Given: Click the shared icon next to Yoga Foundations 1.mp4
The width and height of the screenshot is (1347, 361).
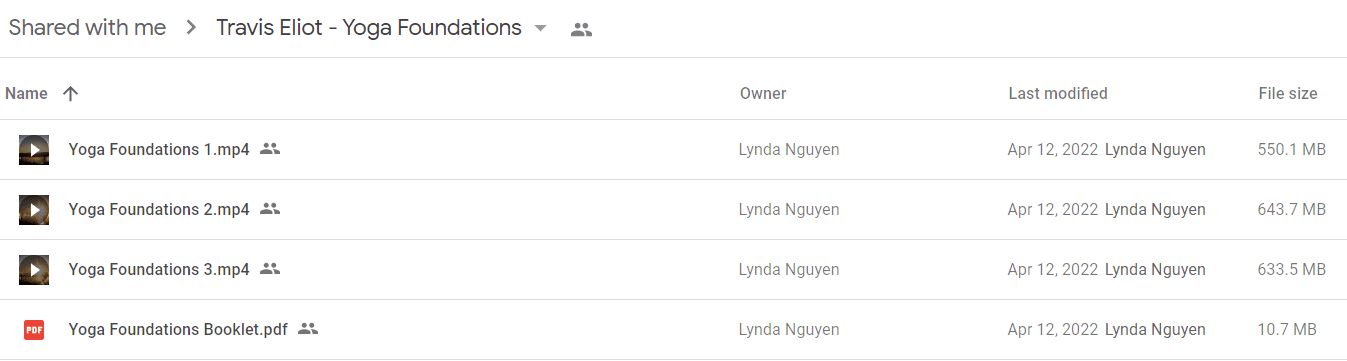Looking at the screenshot, I should pyautogui.click(x=270, y=149).
